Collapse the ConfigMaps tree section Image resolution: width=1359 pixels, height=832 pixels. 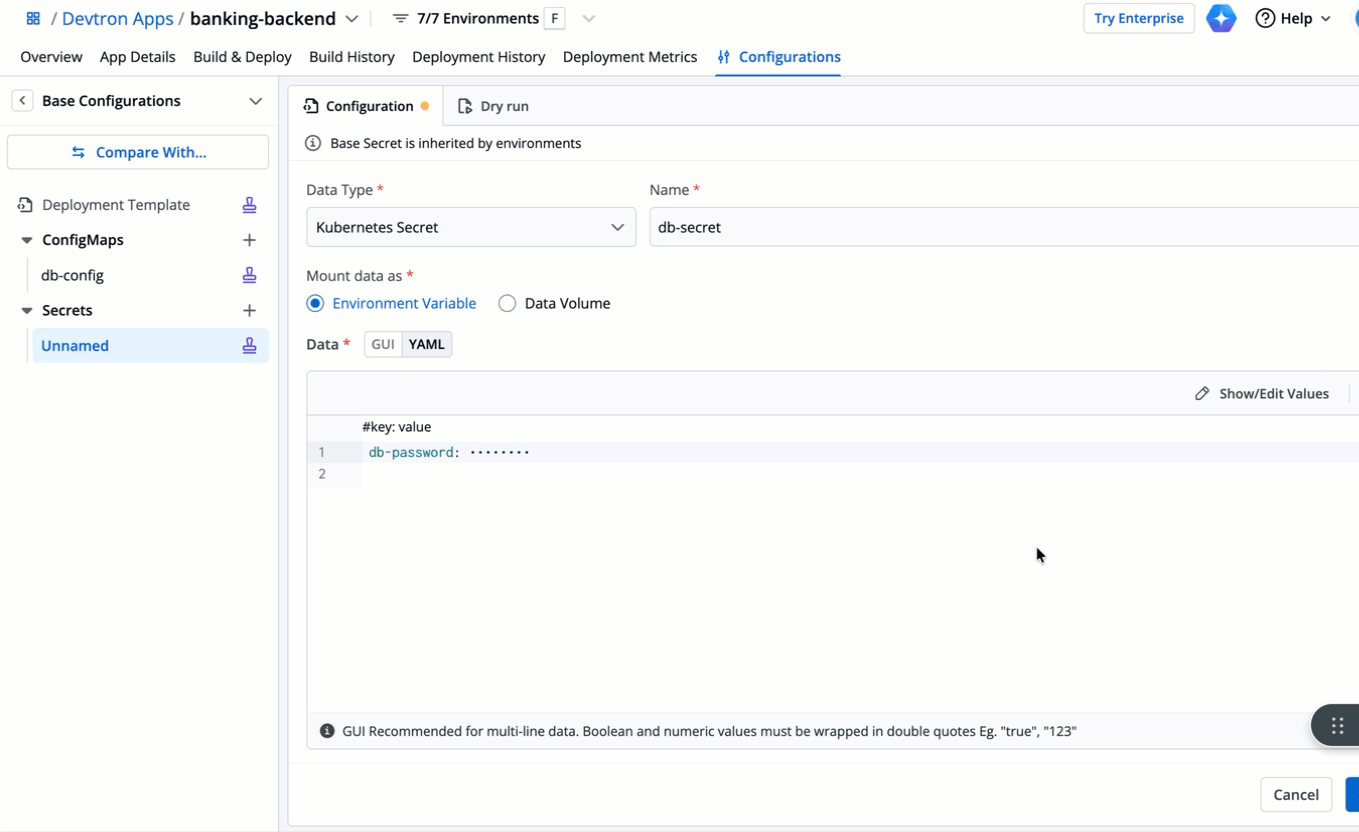pyautogui.click(x=27, y=240)
